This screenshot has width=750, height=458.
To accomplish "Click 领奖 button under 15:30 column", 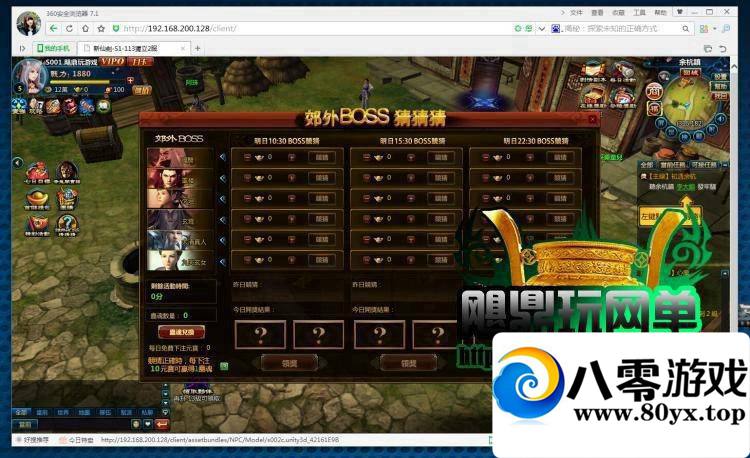I will (x=408, y=363).
